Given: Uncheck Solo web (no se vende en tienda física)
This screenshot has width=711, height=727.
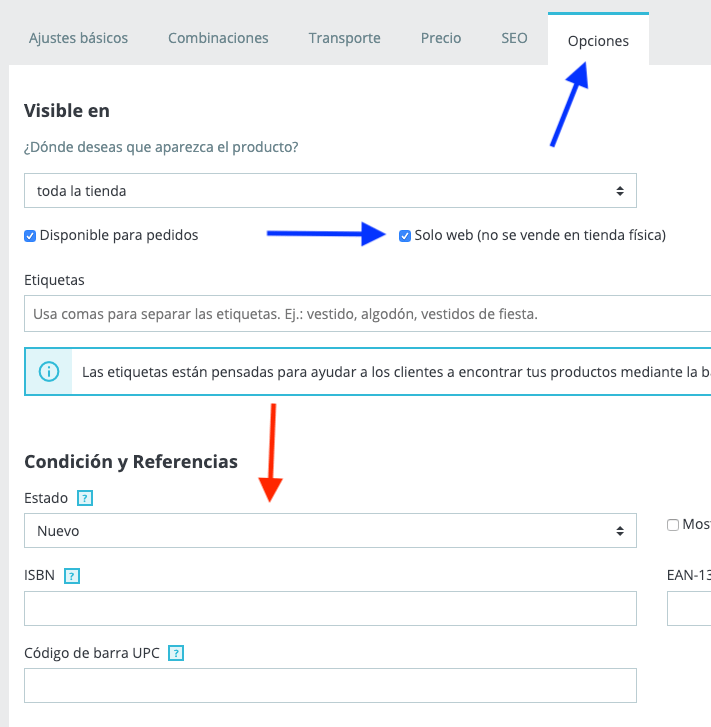Looking at the screenshot, I should (405, 236).
